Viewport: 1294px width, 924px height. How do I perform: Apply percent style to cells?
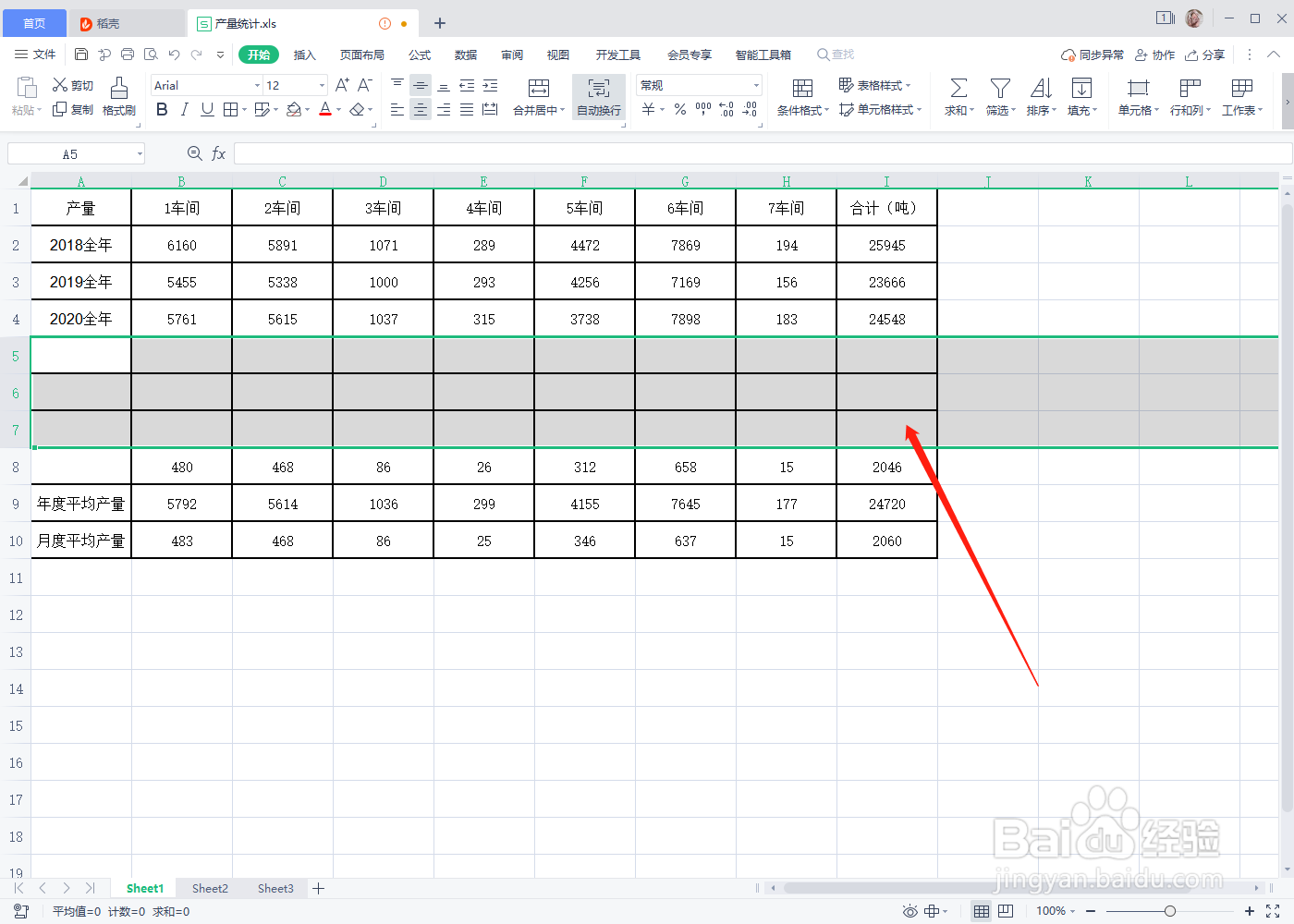point(680,109)
